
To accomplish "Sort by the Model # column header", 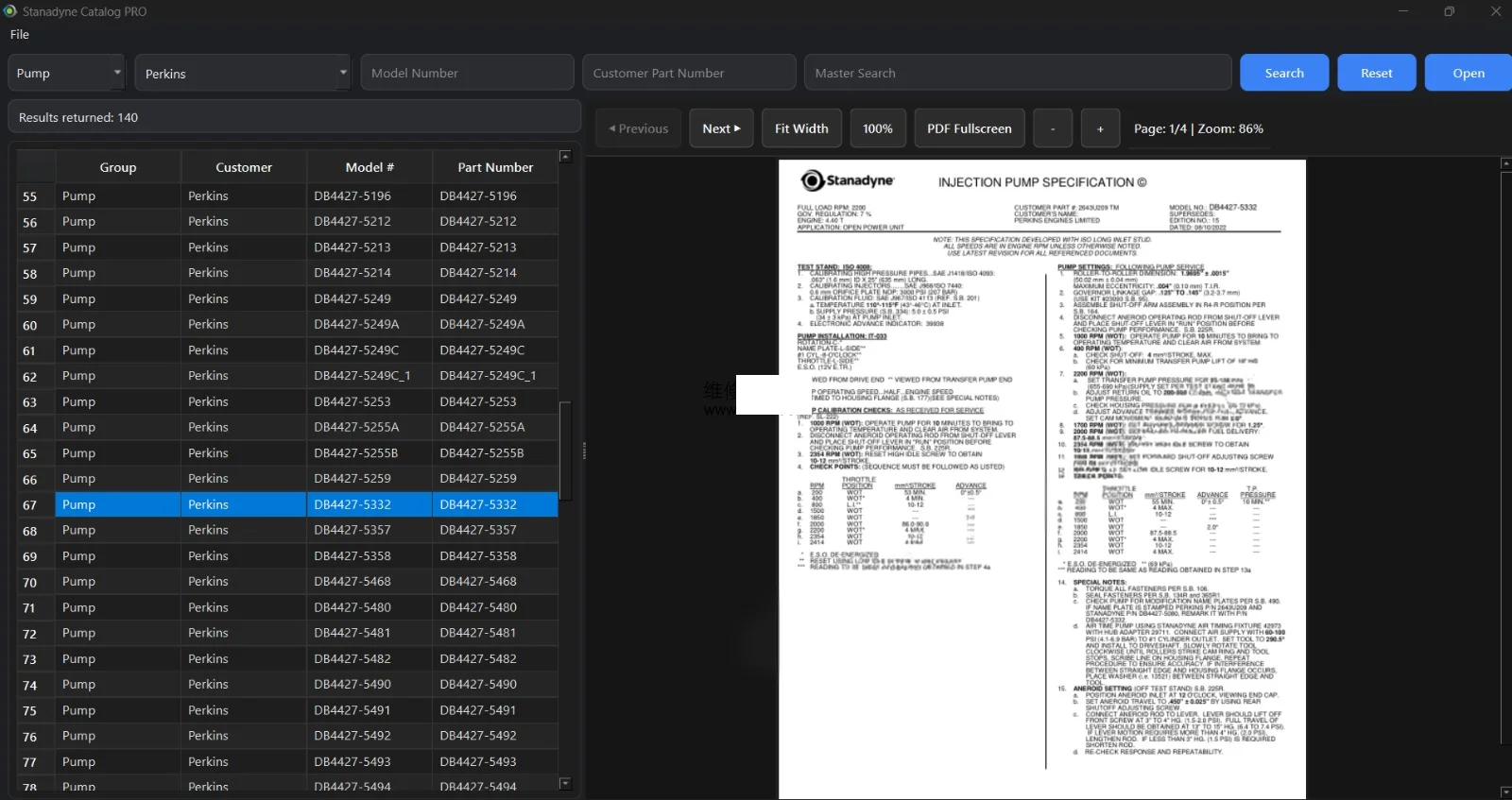I will pyautogui.click(x=369, y=167).
